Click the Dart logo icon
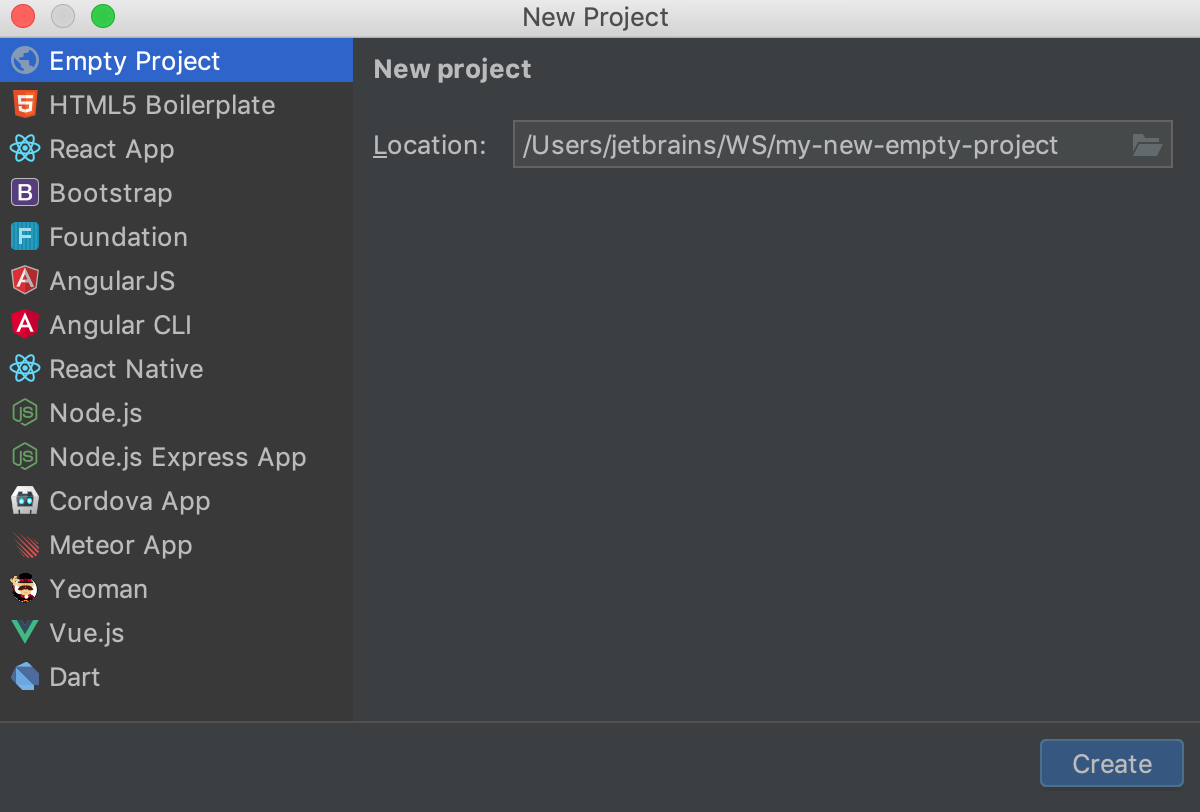Image resolution: width=1200 pixels, height=812 pixels. click(25, 677)
